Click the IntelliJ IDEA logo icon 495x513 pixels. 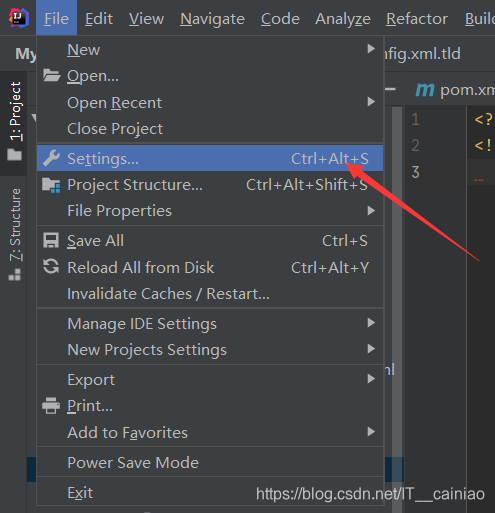click(19, 18)
